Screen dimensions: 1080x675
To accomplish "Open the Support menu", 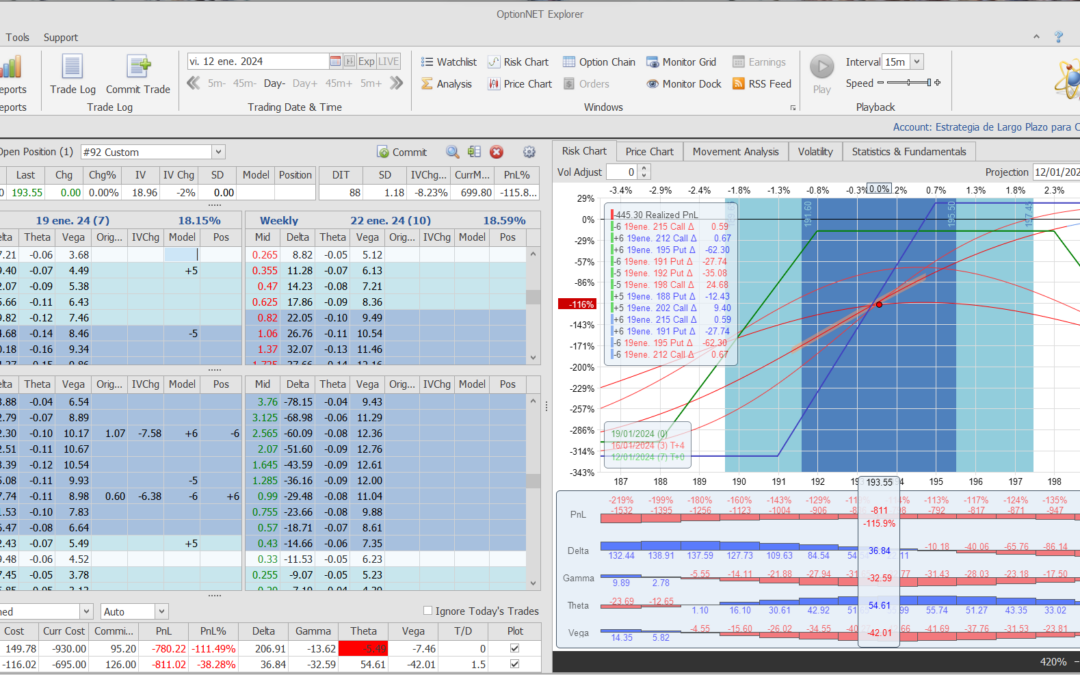I will point(60,37).
